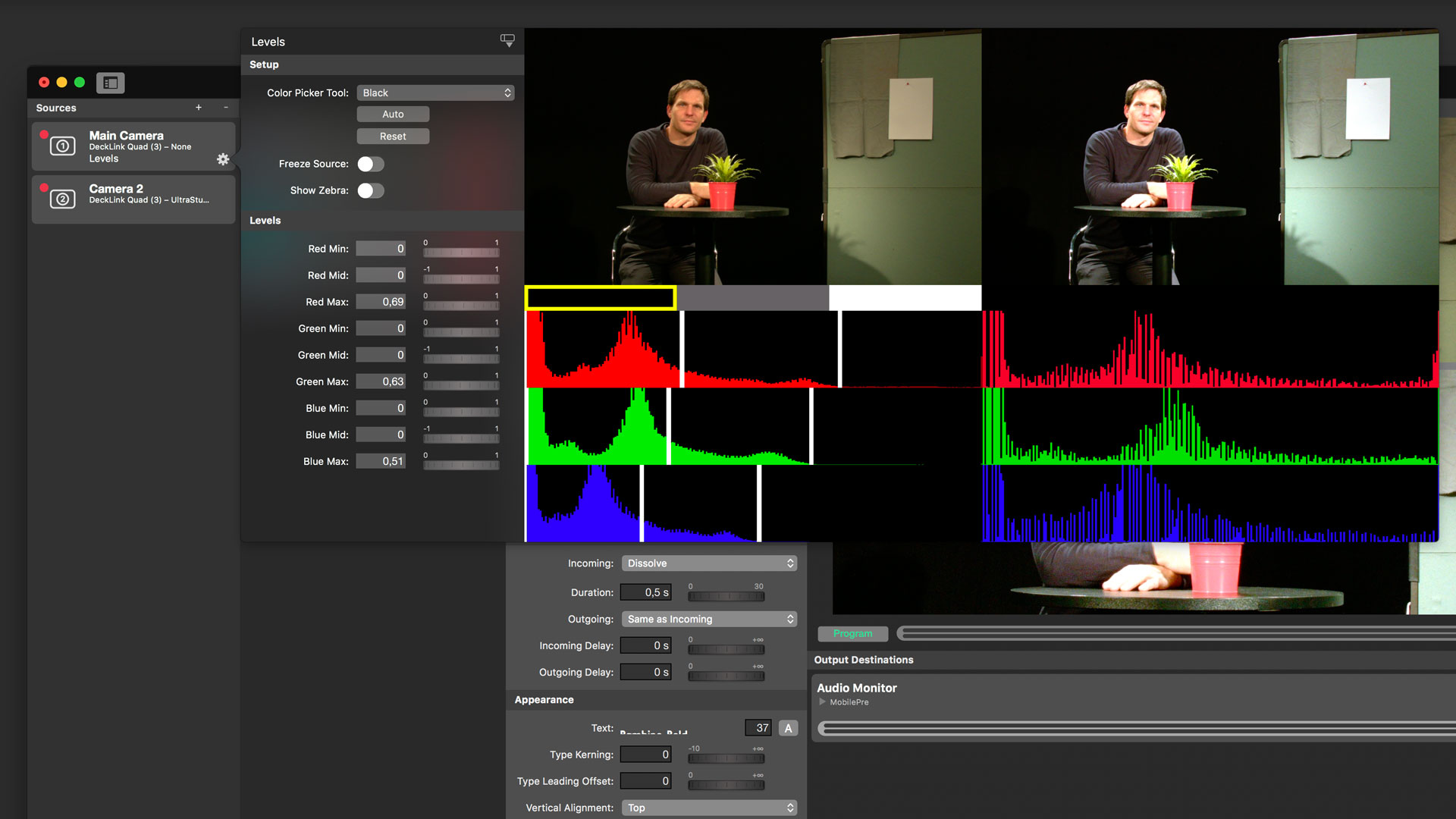Image resolution: width=1456 pixels, height=819 pixels.
Task: Remove source with minus icon
Action: point(226,108)
